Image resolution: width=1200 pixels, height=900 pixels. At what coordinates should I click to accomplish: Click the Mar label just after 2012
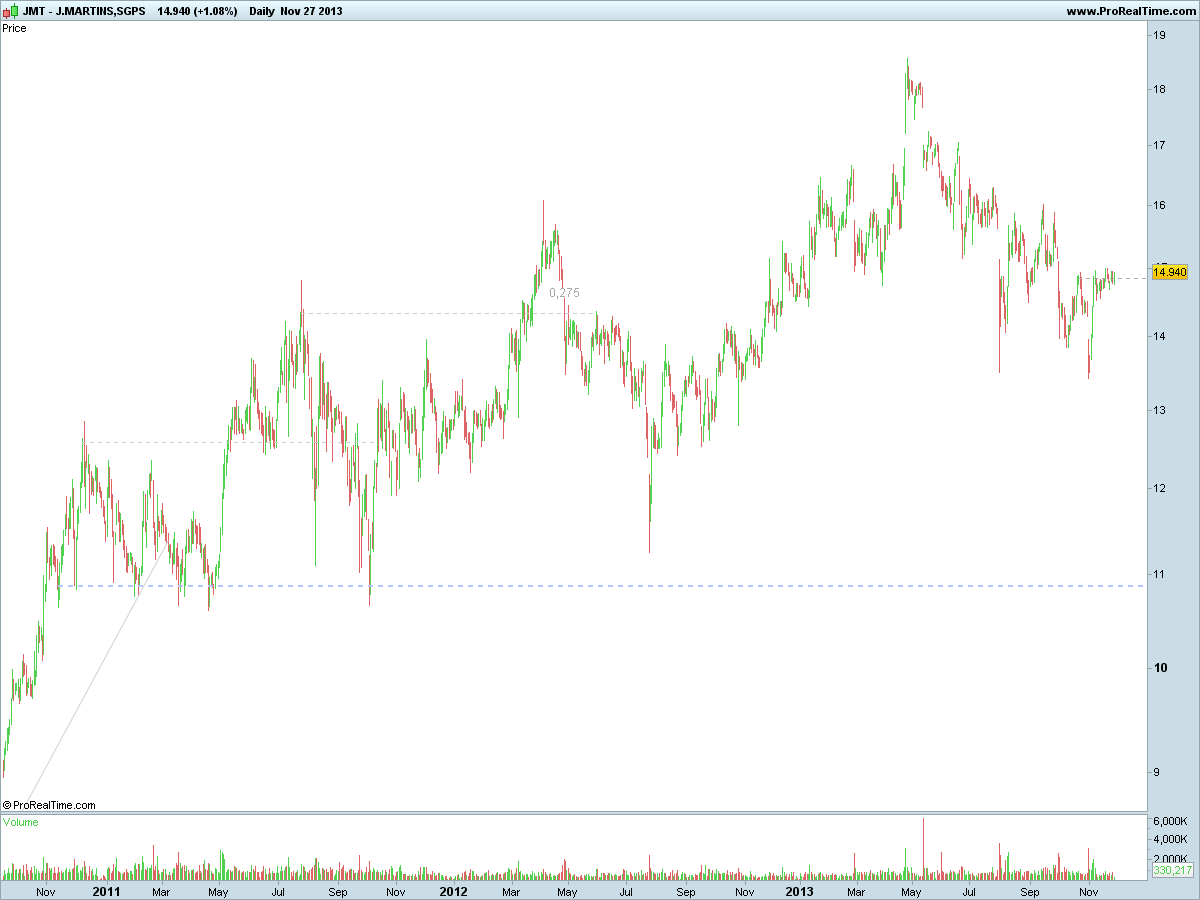tap(511, 891)
